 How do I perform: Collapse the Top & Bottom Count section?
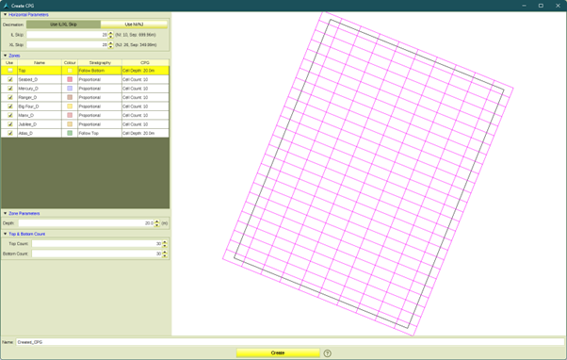click(x=5, y=234)
